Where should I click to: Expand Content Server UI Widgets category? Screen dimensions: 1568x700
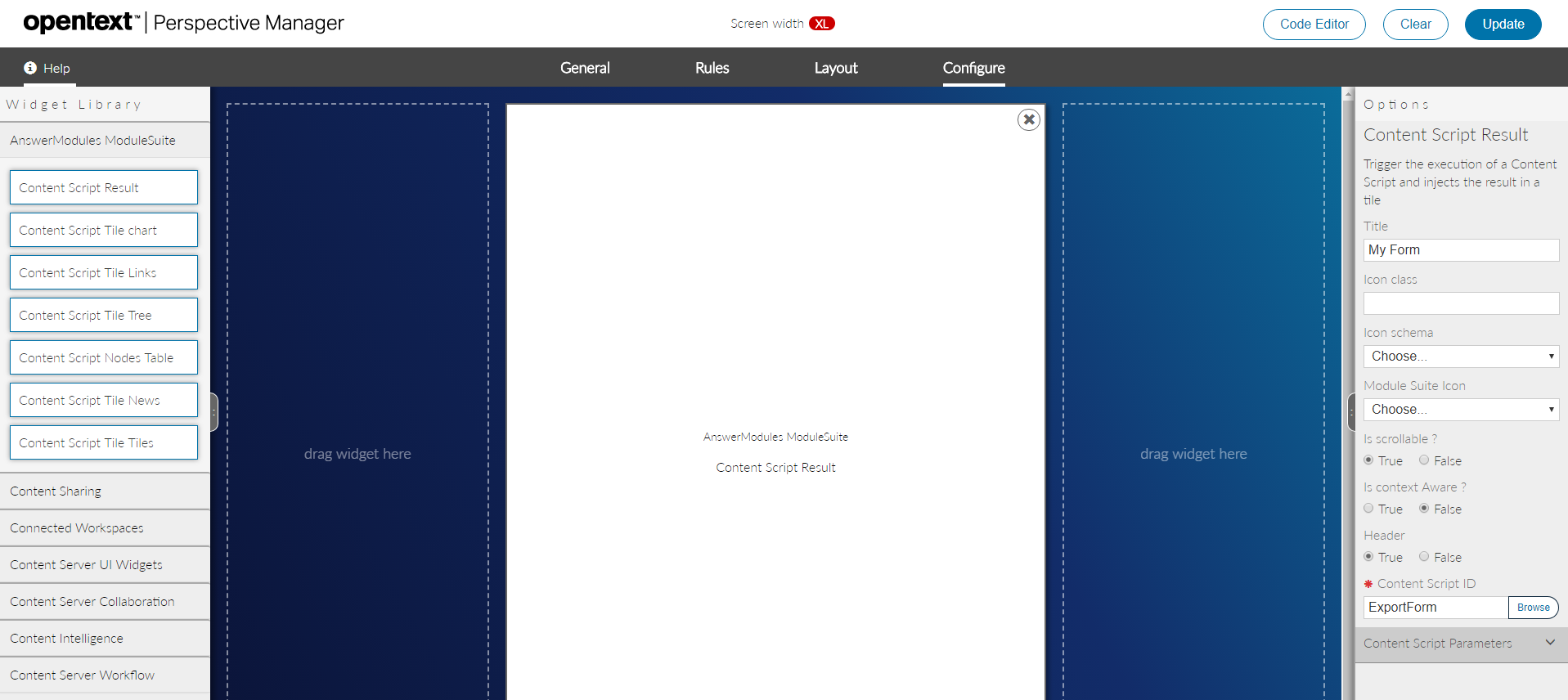(86, 565)
